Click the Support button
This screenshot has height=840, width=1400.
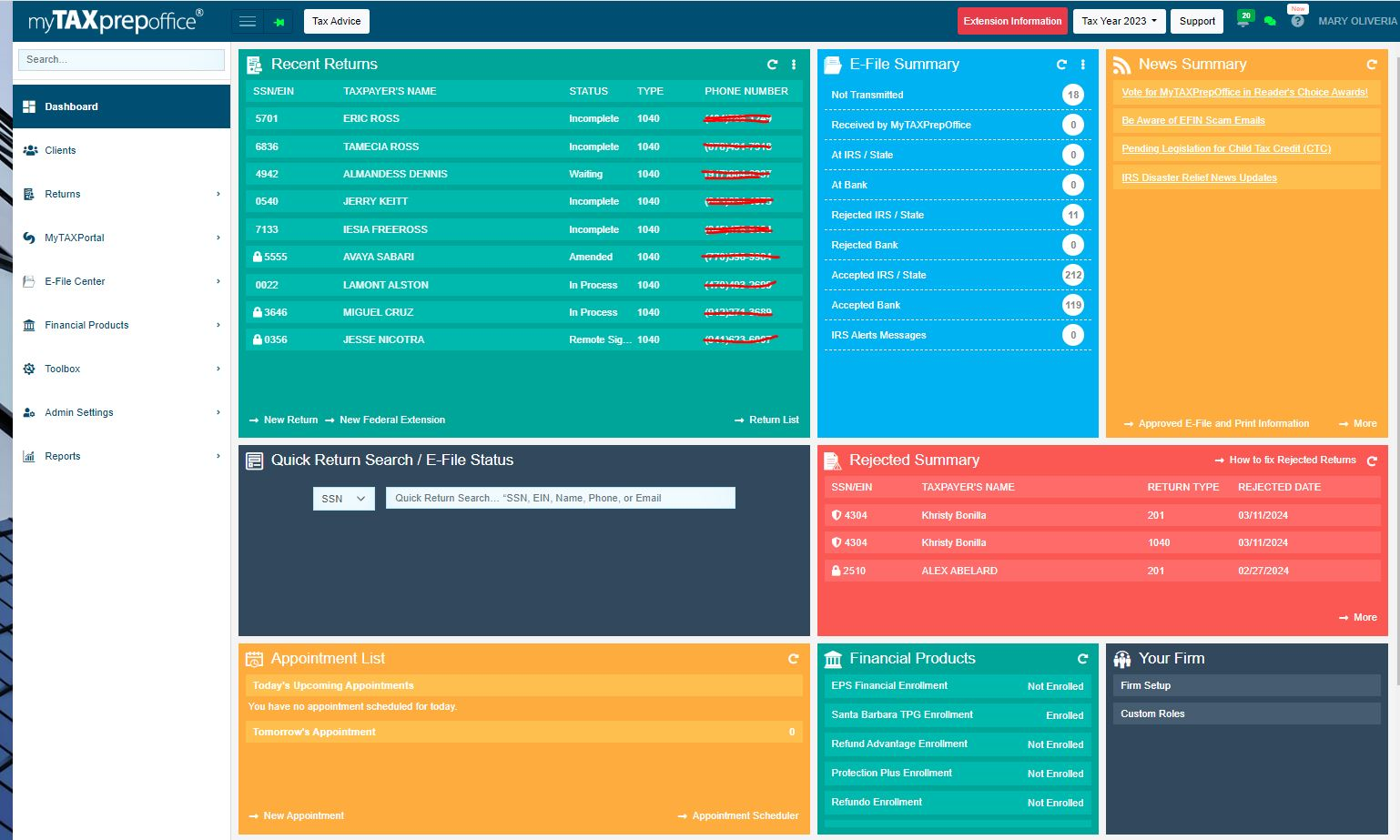pyautogui.click(x=1197, y=21)
